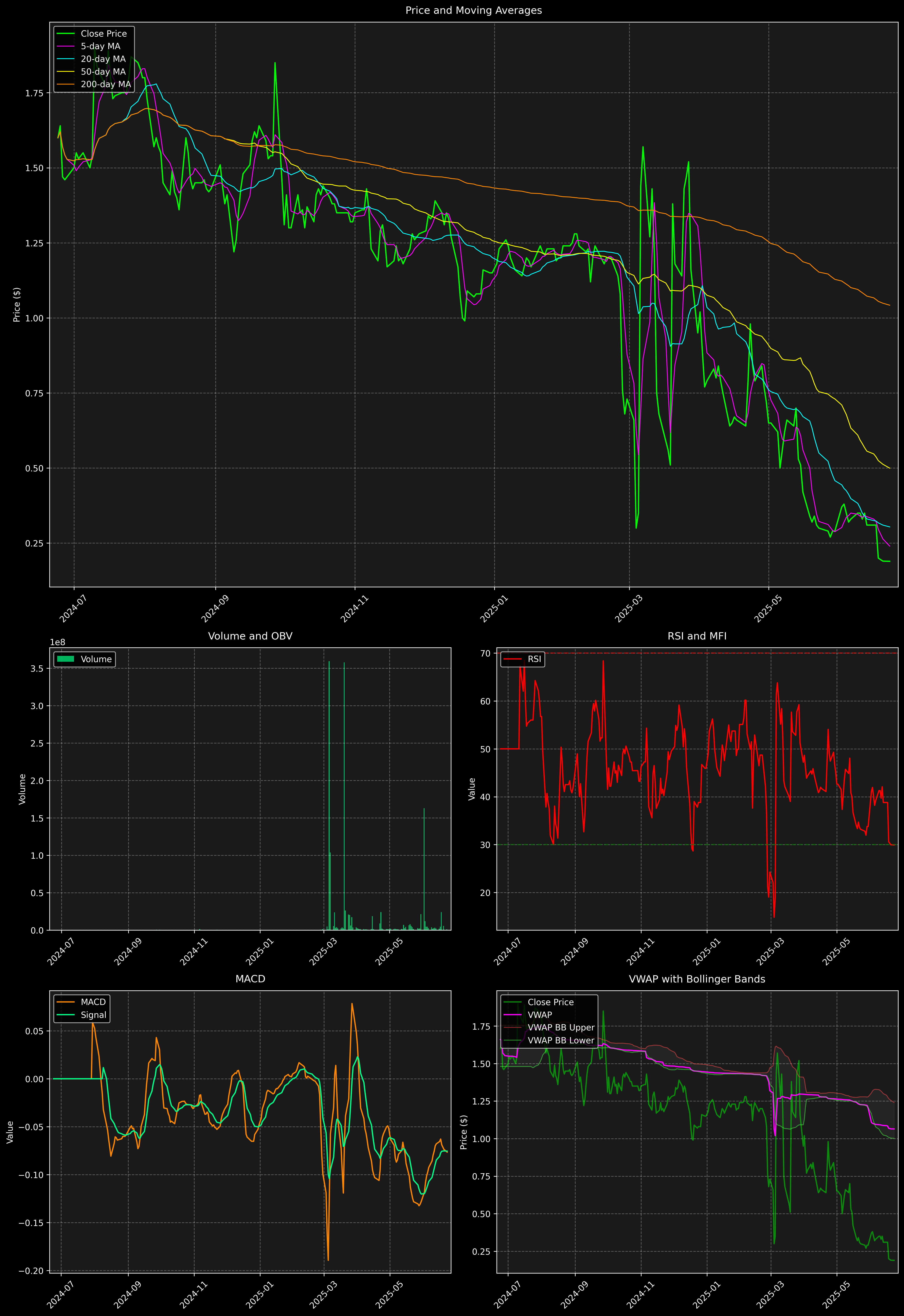Click the "Volume and OBV" chart title
Viewport: 904px width, 1316px height.
tap(250, 636)
